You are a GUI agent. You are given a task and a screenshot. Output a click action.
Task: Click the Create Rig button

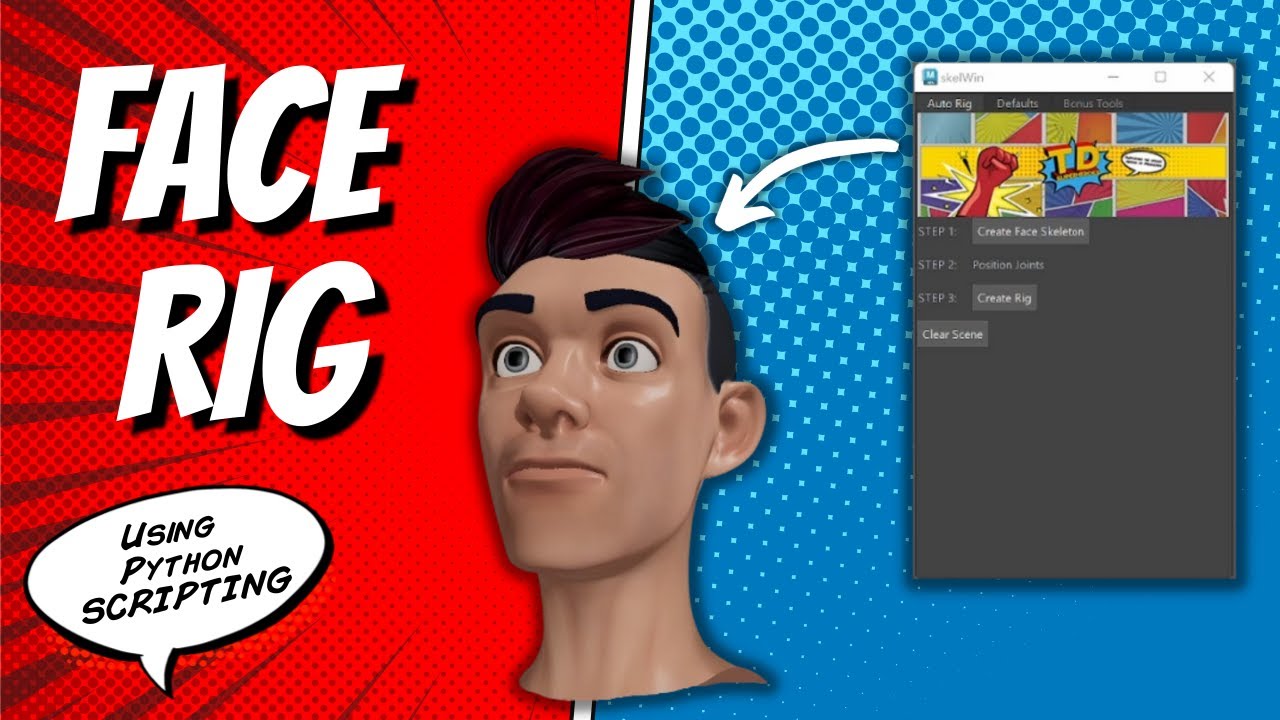coord(1004,298)
